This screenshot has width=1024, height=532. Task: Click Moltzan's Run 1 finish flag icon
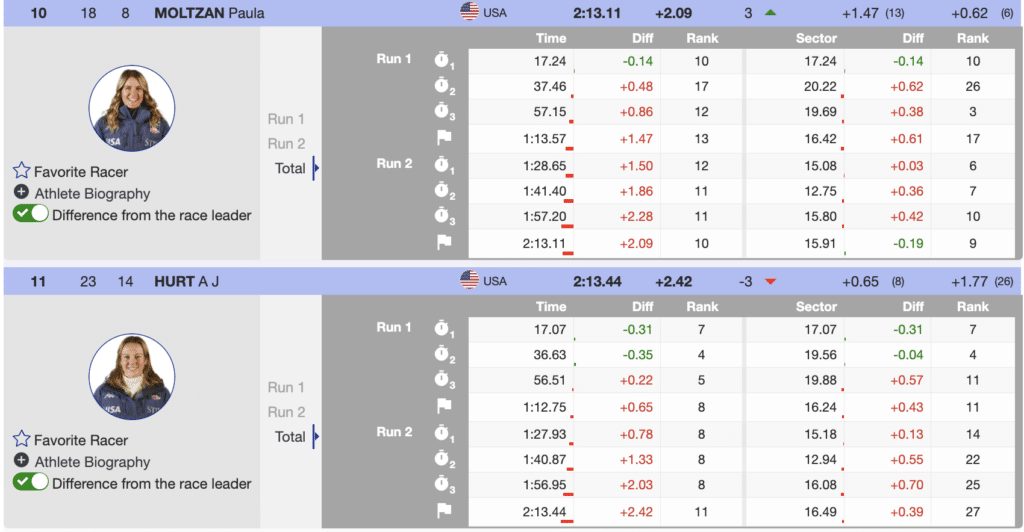[x=444, y=138]
